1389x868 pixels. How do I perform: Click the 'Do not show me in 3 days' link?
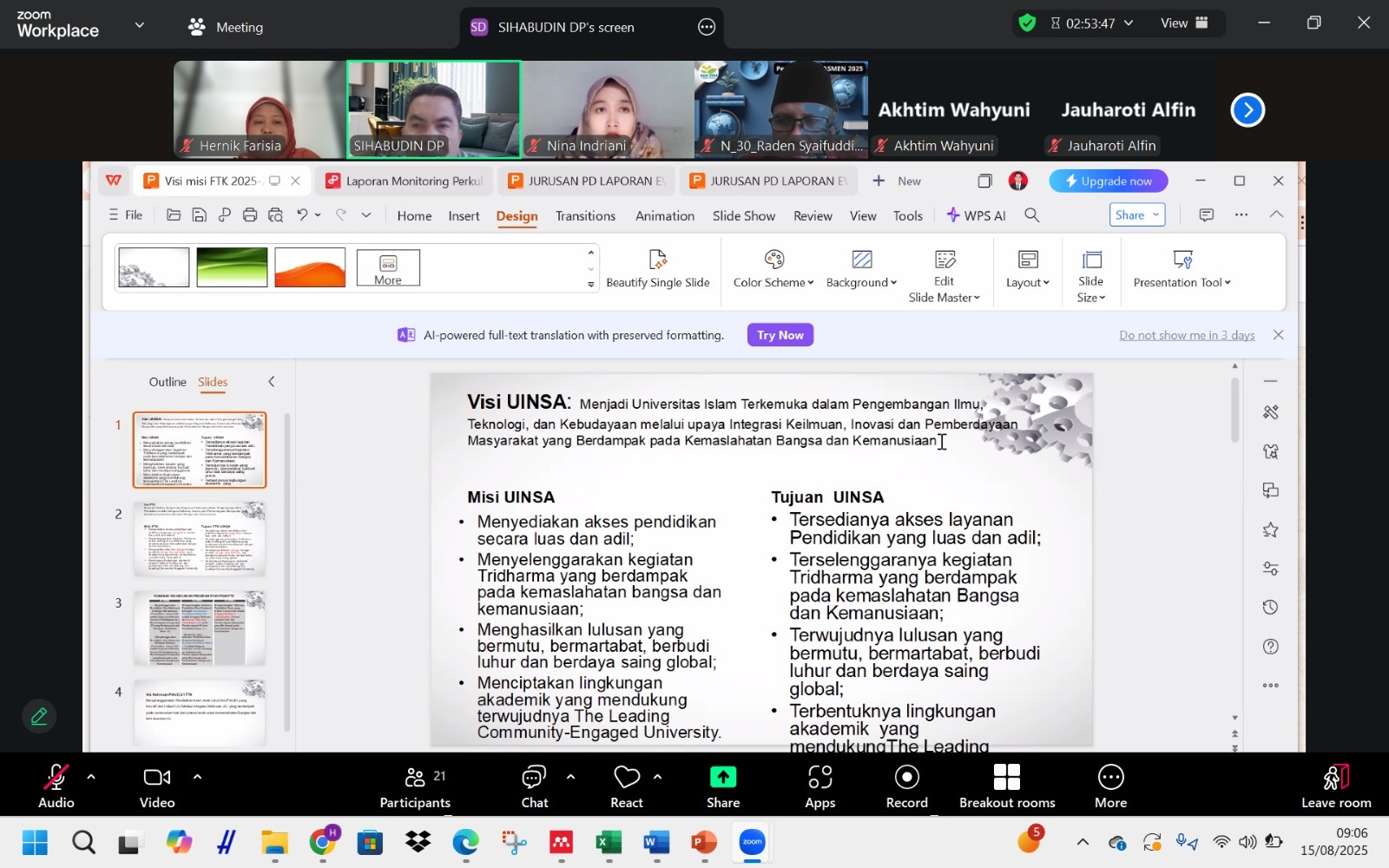pyautogui.click(x=1186, y=335)
